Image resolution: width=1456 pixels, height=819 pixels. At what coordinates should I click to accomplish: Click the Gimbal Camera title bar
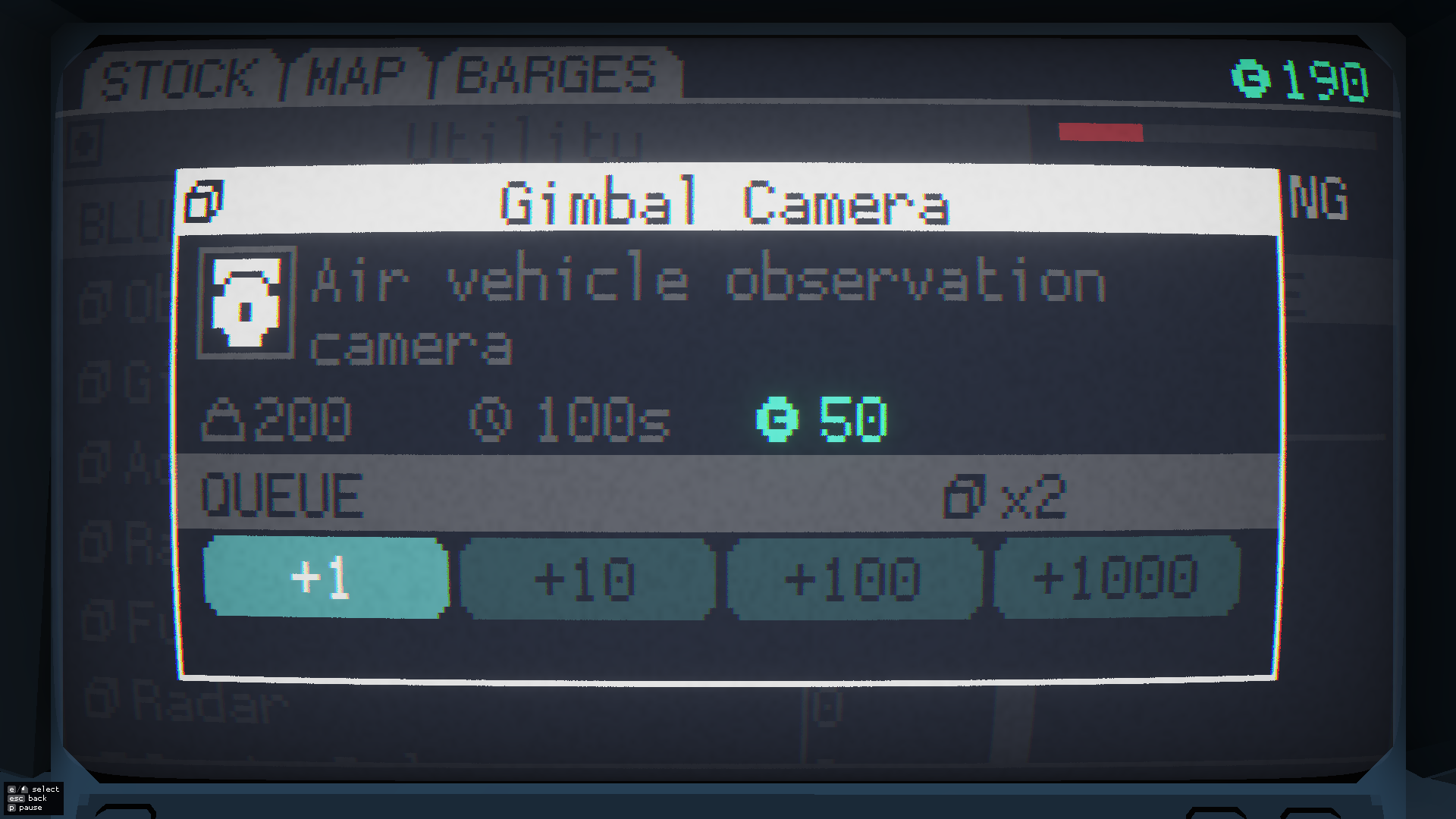(x=728, y=202)
